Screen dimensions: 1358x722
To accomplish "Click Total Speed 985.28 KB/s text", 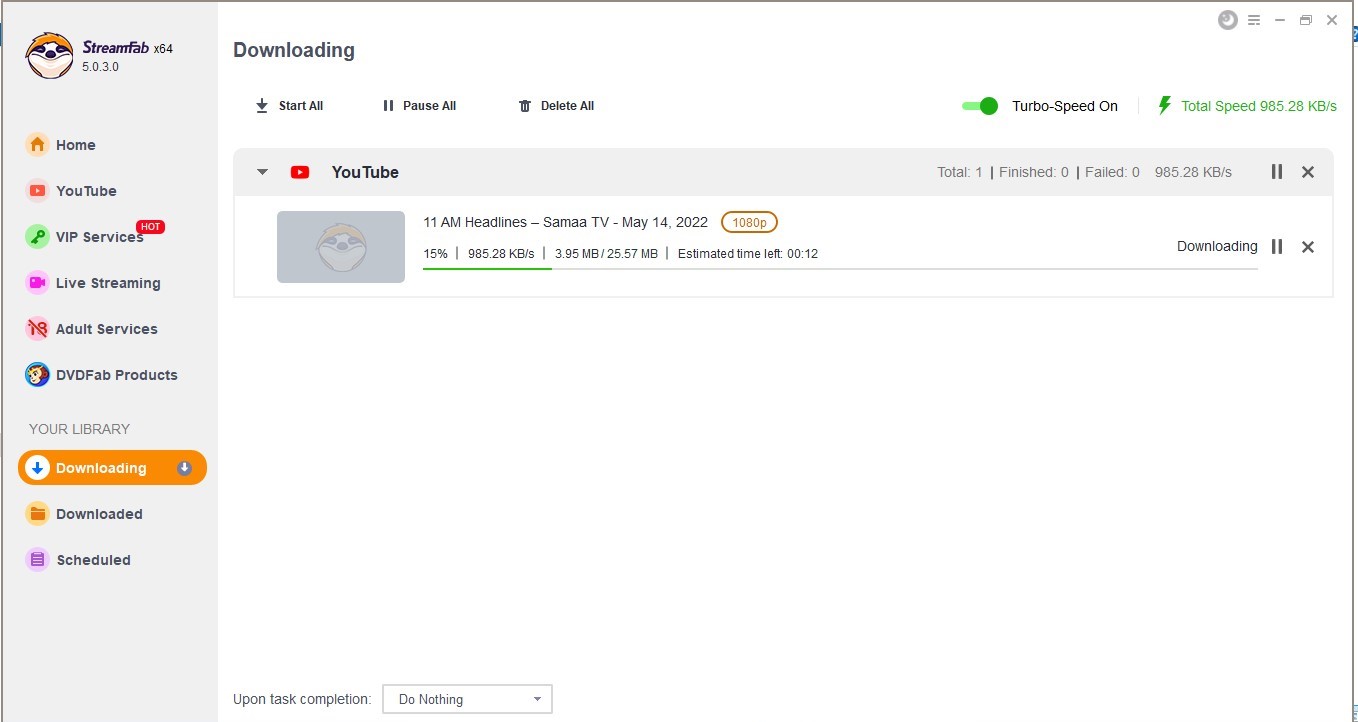I will coord(1259,106).
